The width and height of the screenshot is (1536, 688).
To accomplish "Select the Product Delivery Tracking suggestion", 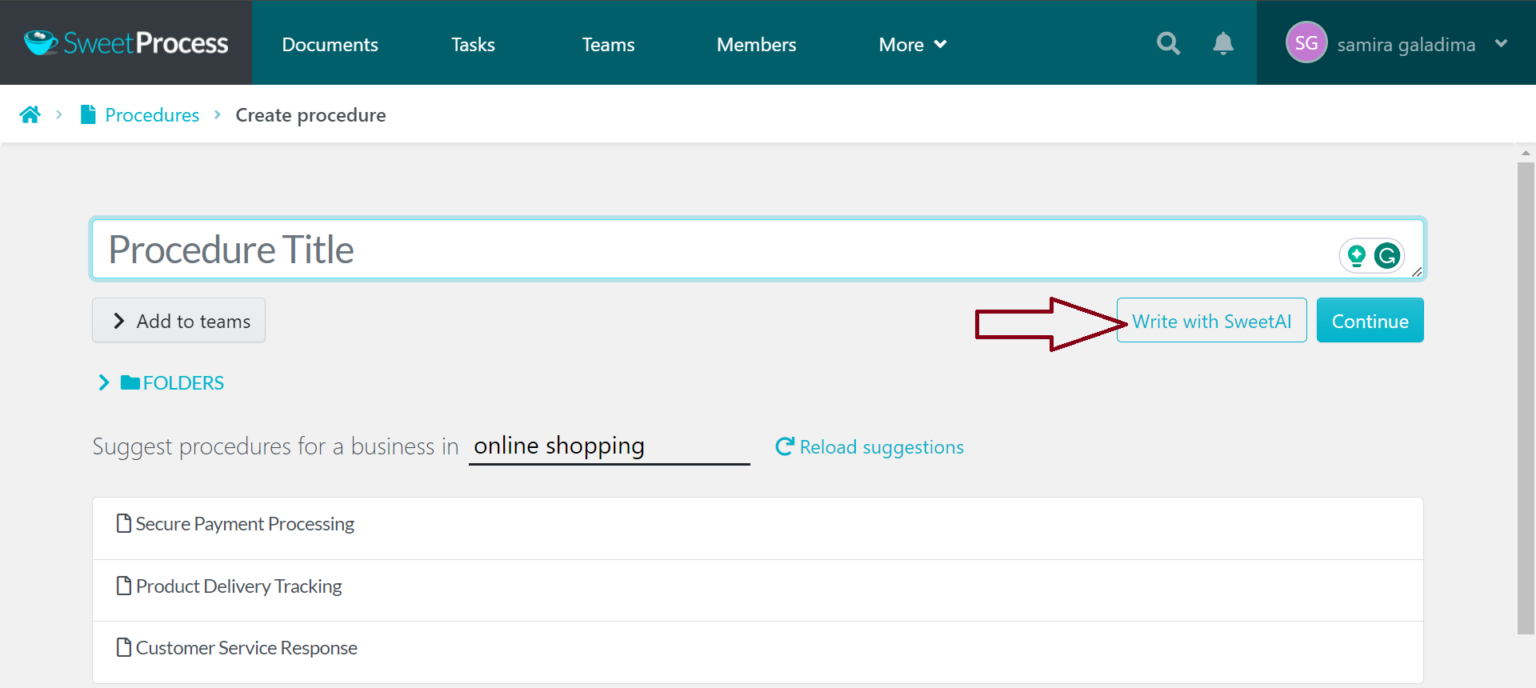I will click(x=757, y=590).
